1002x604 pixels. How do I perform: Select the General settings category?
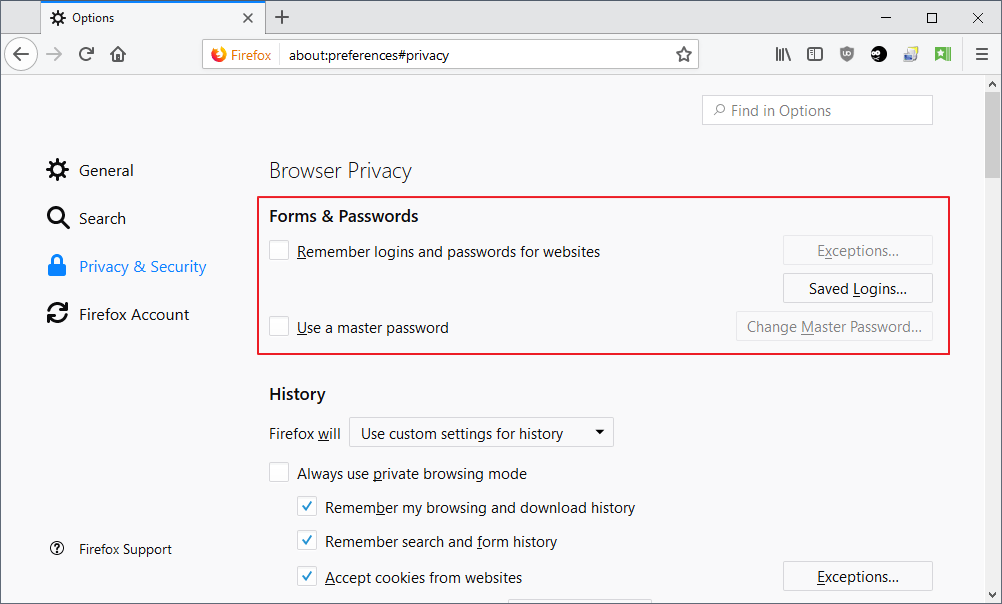tap(90, 170)
